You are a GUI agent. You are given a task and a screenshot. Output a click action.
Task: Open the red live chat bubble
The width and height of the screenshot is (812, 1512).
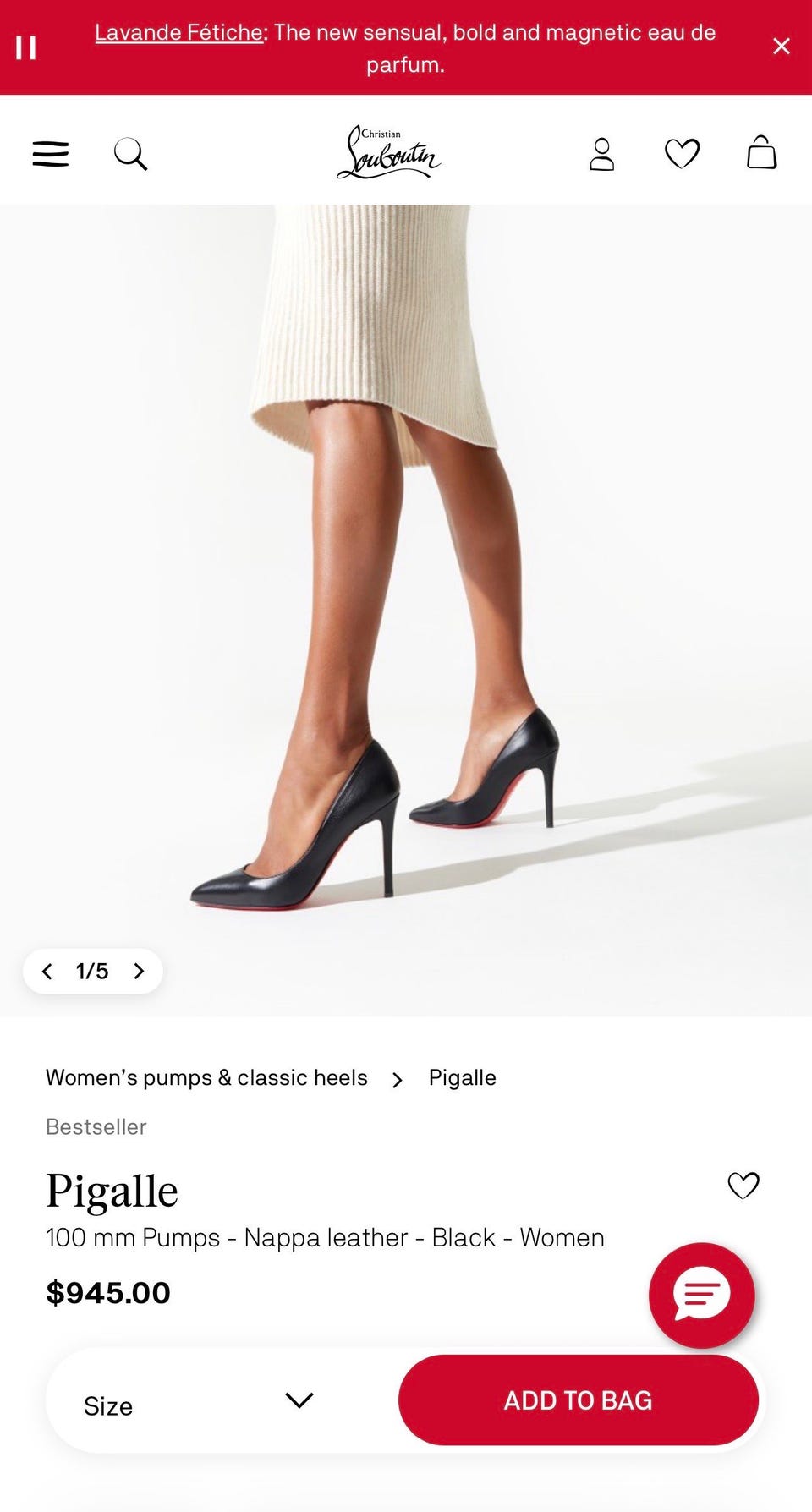pyautogui.click(x=701, y=1295)
